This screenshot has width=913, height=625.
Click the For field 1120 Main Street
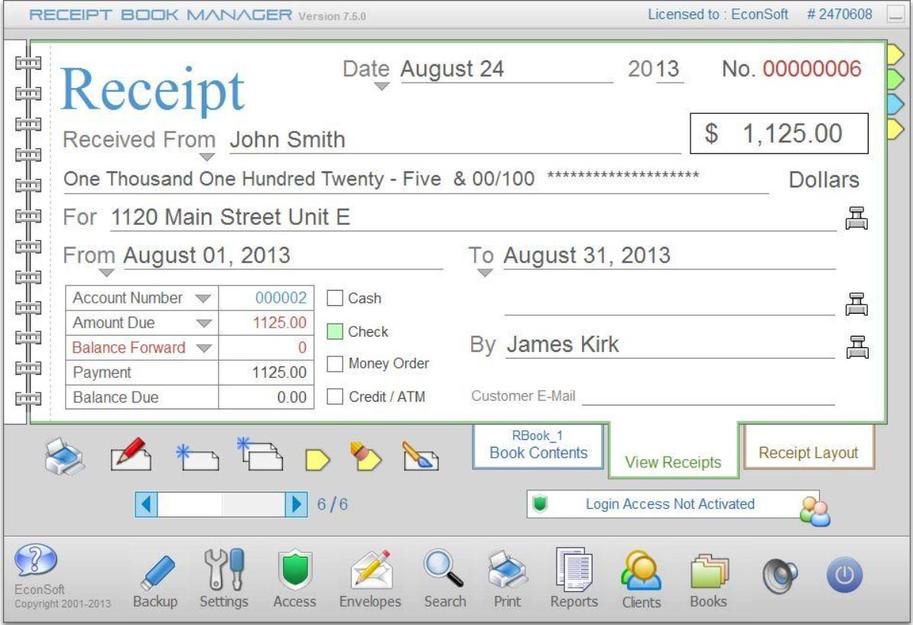pos(473,217)
